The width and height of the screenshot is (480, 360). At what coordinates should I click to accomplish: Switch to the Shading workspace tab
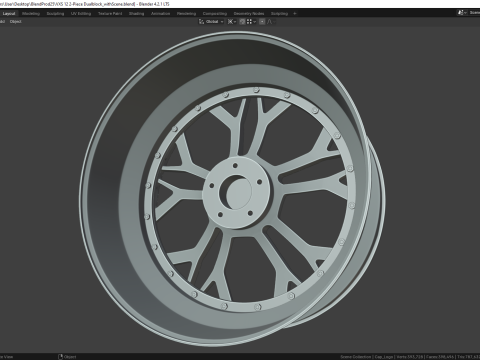pyautogui.click(x=137, y=14)
